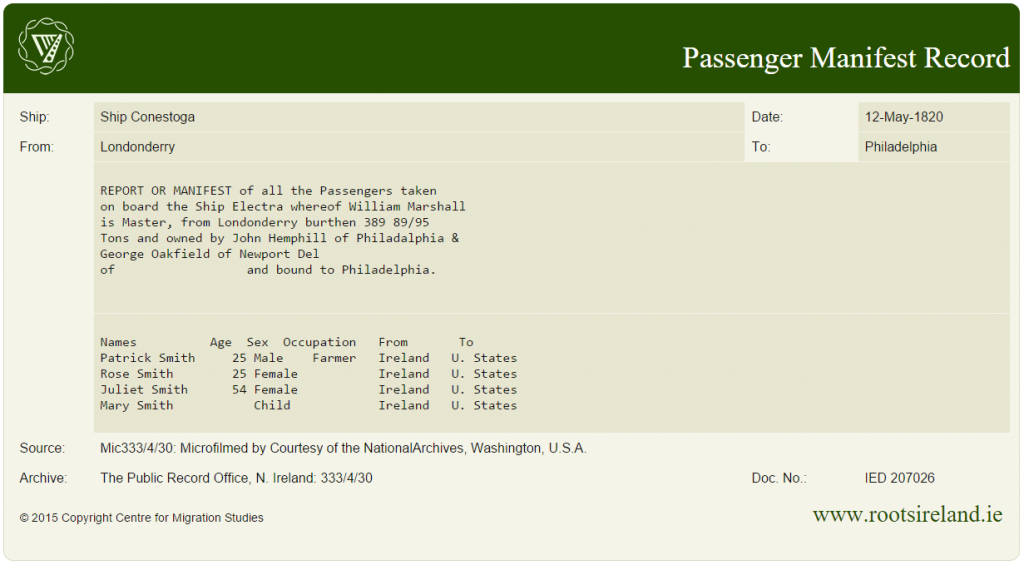The width and height of the screenshot is (1024, 565).
Task: Click the harp logo icon in header
Action: tap(46, 46)
